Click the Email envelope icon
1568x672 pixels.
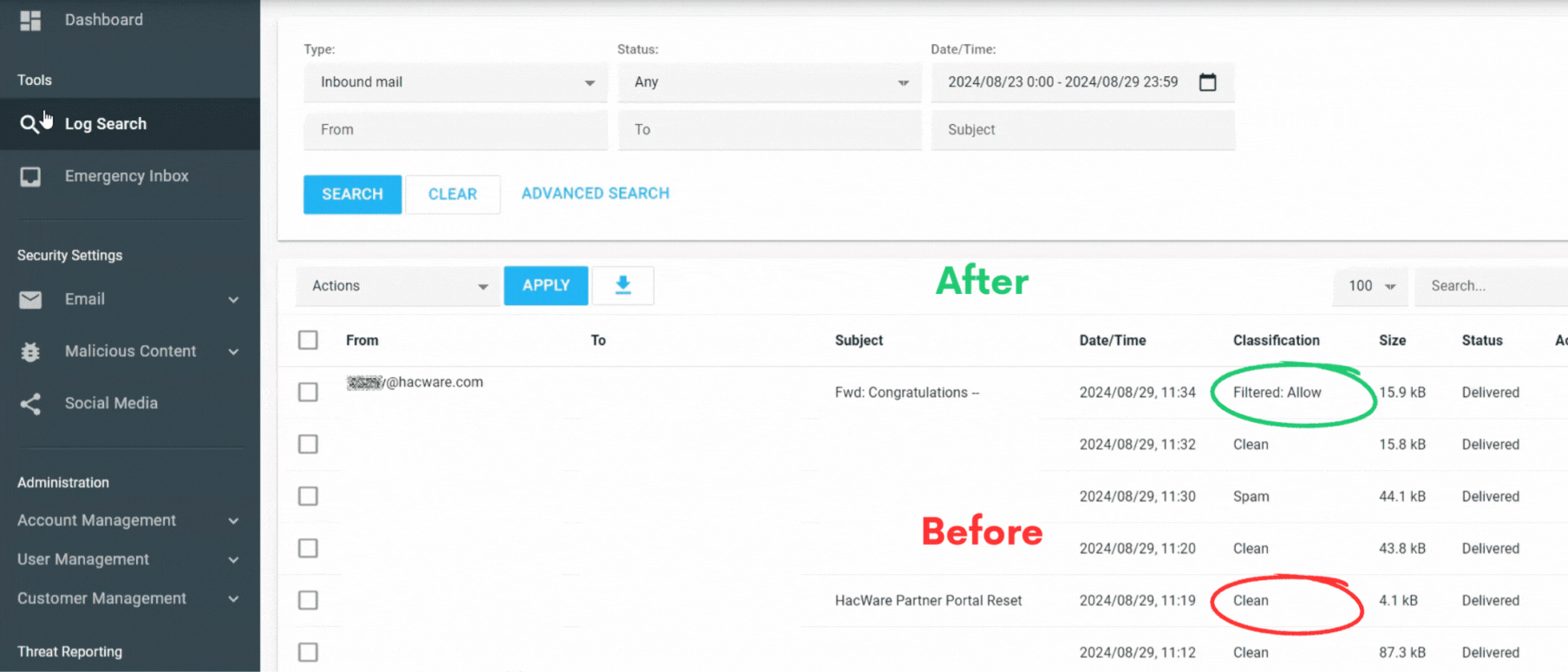pyautogui.click(x=30, y=299)
